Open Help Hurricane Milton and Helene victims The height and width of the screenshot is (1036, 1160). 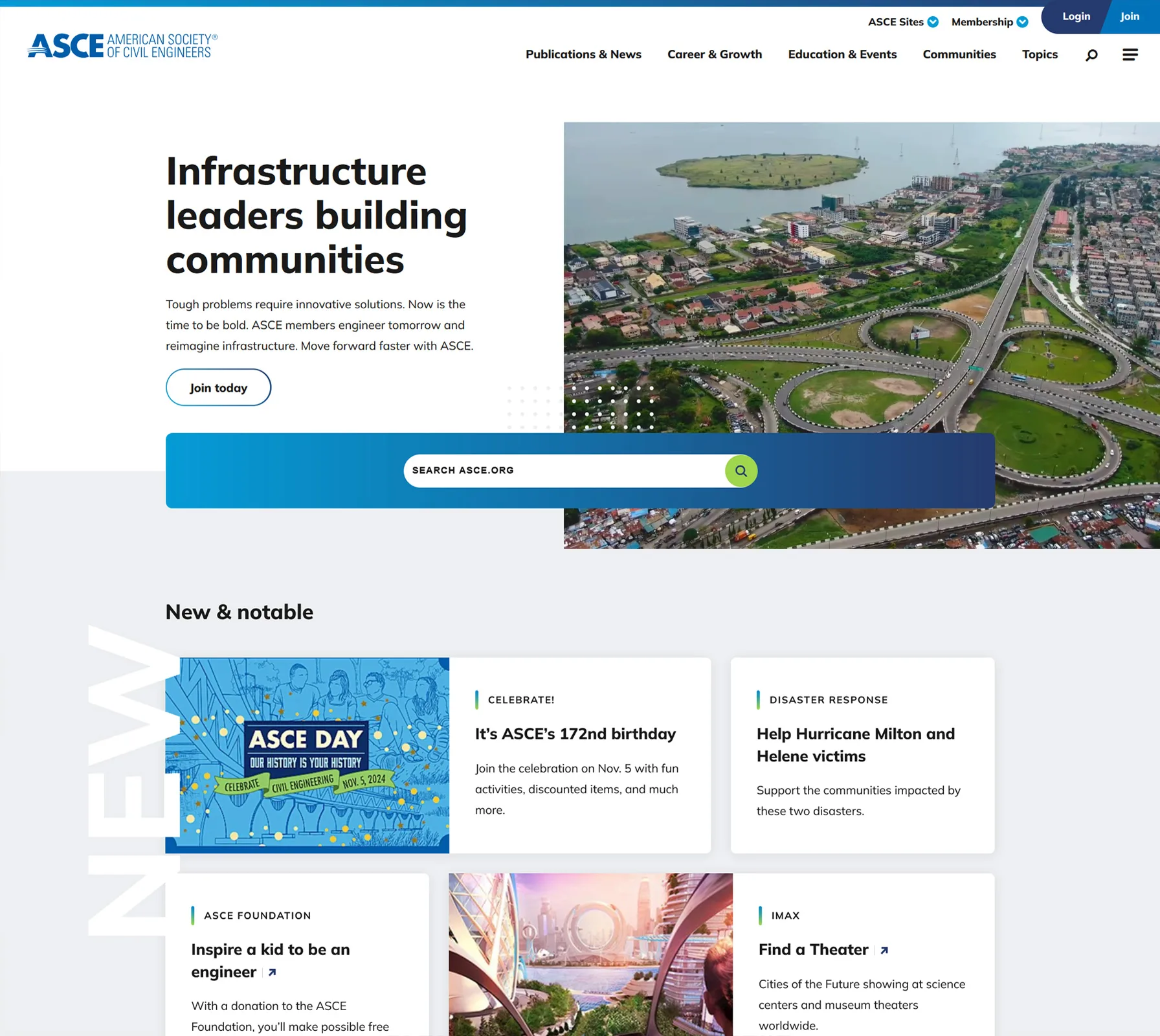855,745
